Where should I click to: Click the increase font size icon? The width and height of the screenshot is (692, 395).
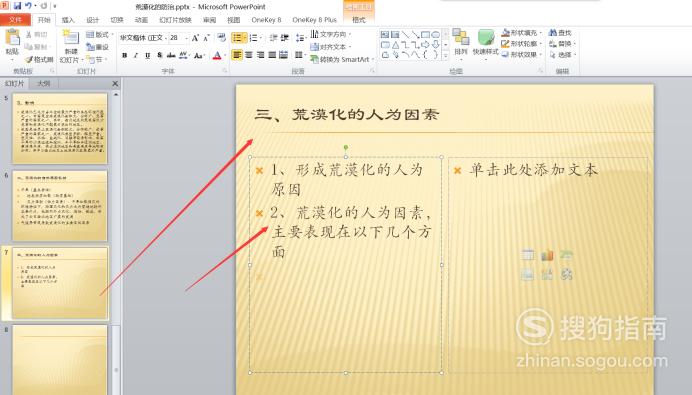click(196, 38)
